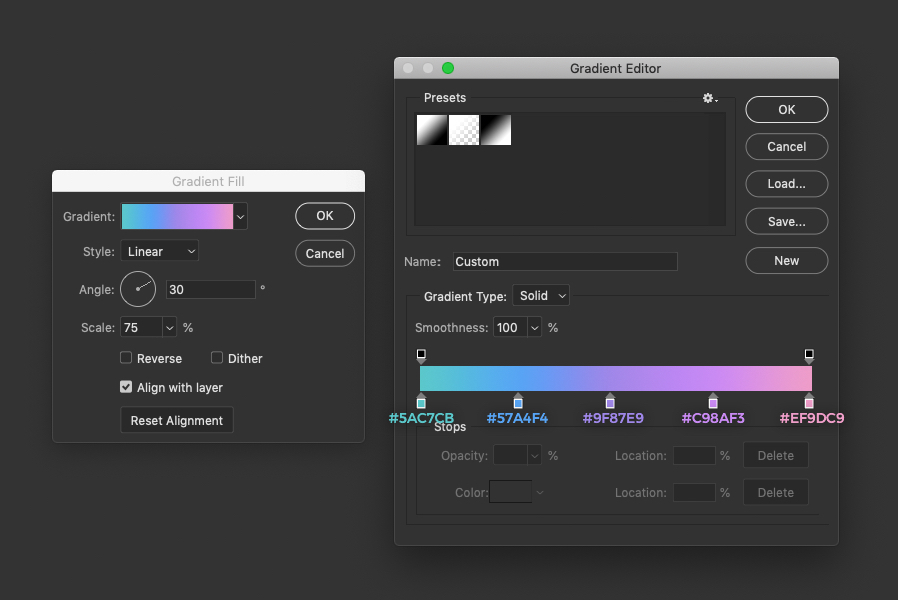Click the right opacity stop above gradient bar
The height and width of the screenshot is (600, 898).
pos(809,356)
